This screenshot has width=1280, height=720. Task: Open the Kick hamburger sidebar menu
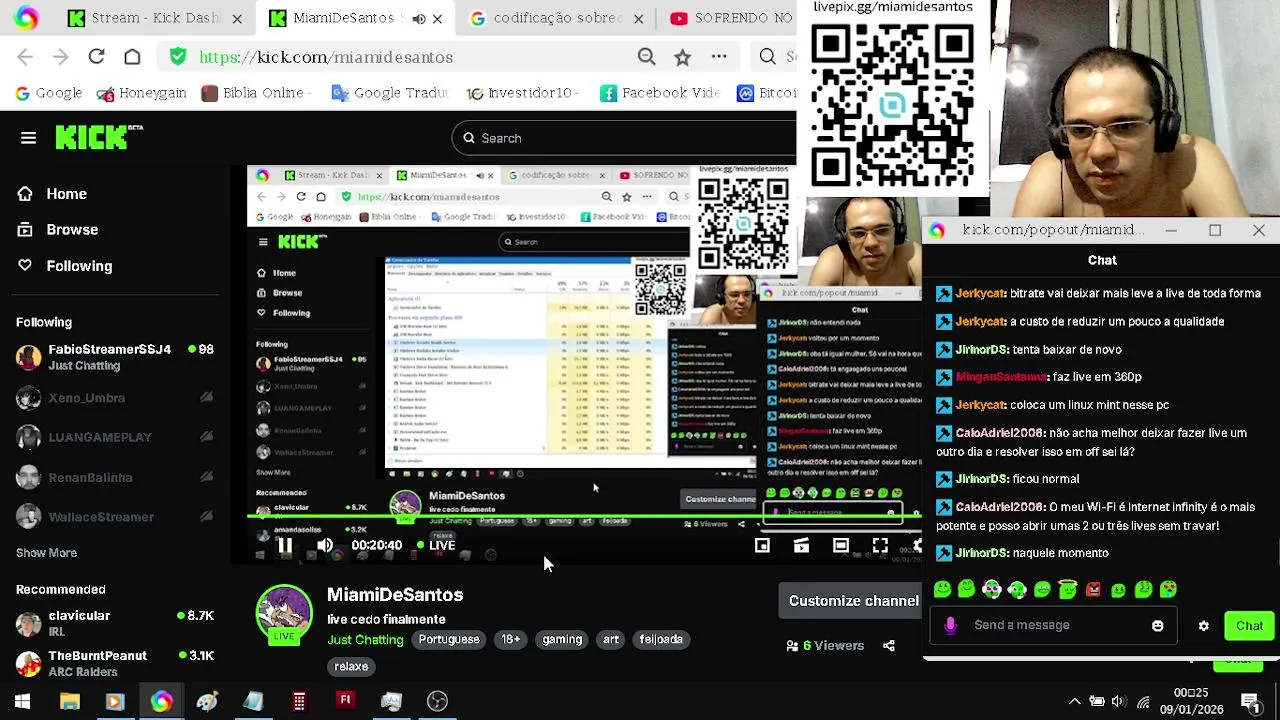[x=28, y=138]
